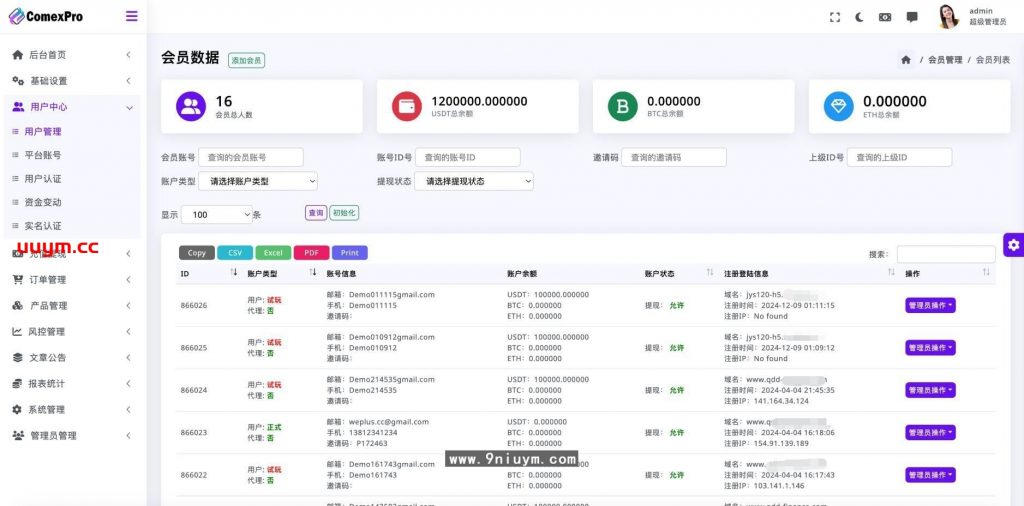Select 平台账号 in the sidebar submenu
1024x506 pixels.
tap(43, 155)
